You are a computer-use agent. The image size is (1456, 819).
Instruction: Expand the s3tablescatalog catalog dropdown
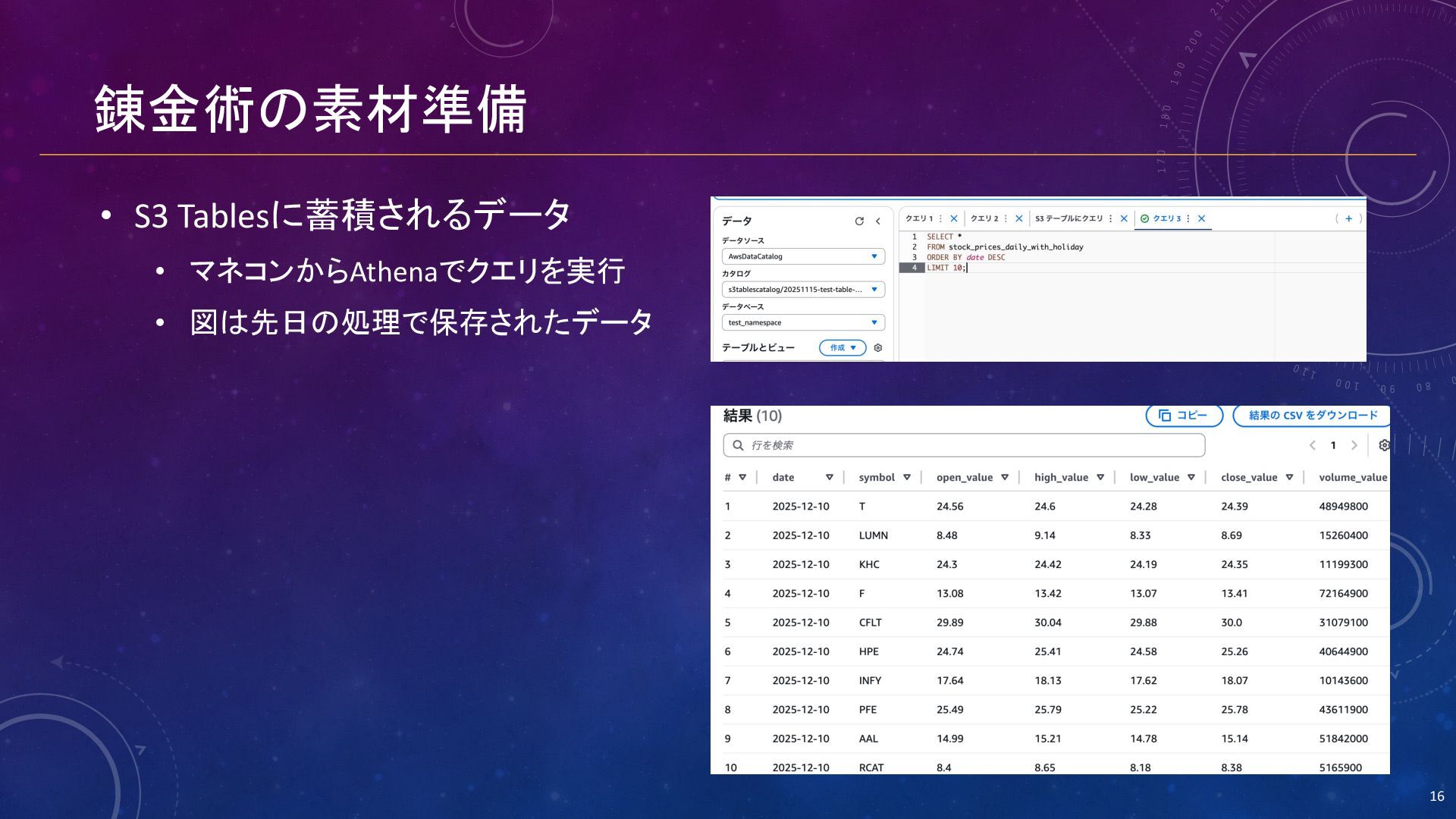[802, 290]
